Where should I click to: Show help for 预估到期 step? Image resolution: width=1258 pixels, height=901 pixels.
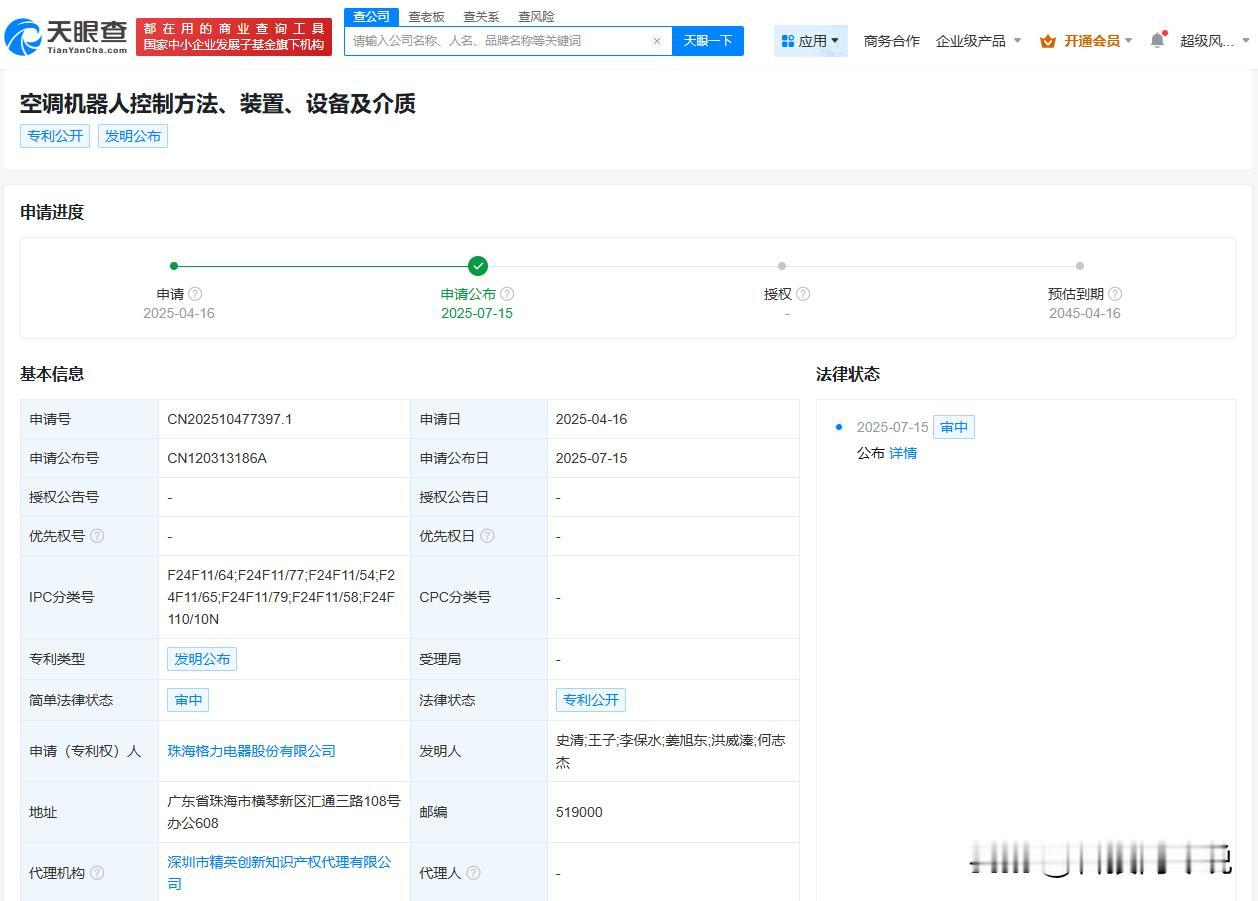point(1115,294)
